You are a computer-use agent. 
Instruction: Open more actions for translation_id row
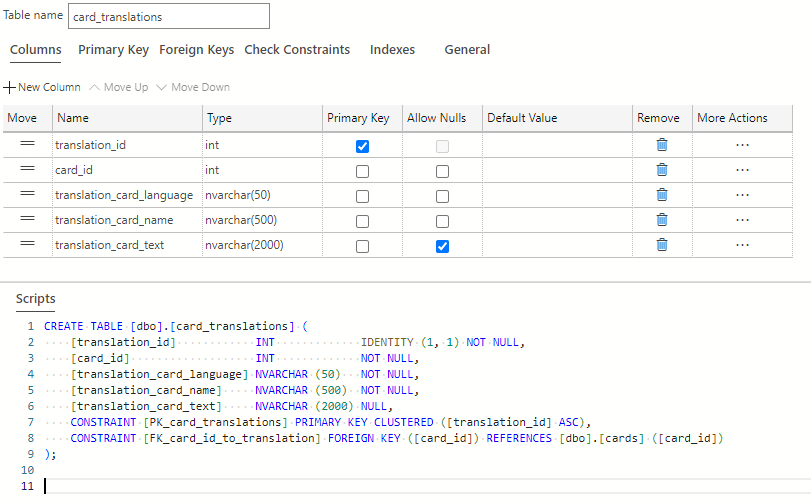coord(742,145)
